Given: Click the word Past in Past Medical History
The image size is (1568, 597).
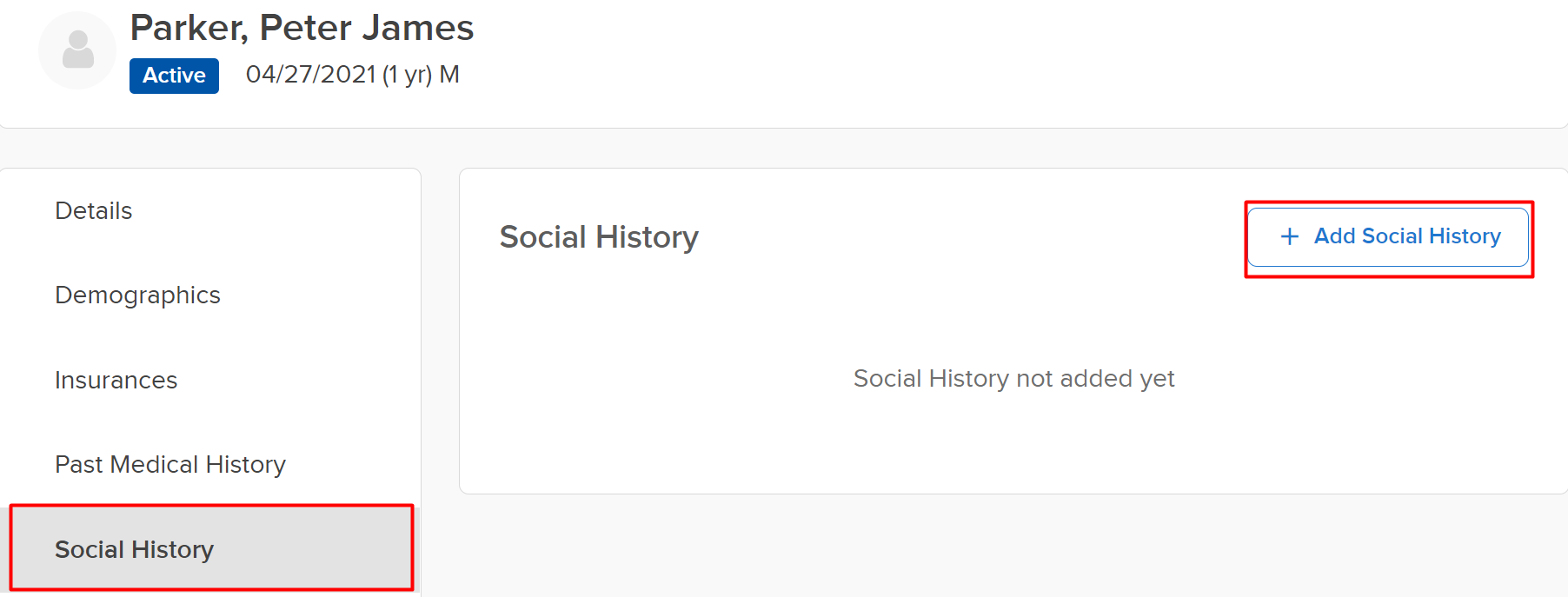Looking at the screenshot, I should (79, 465).
